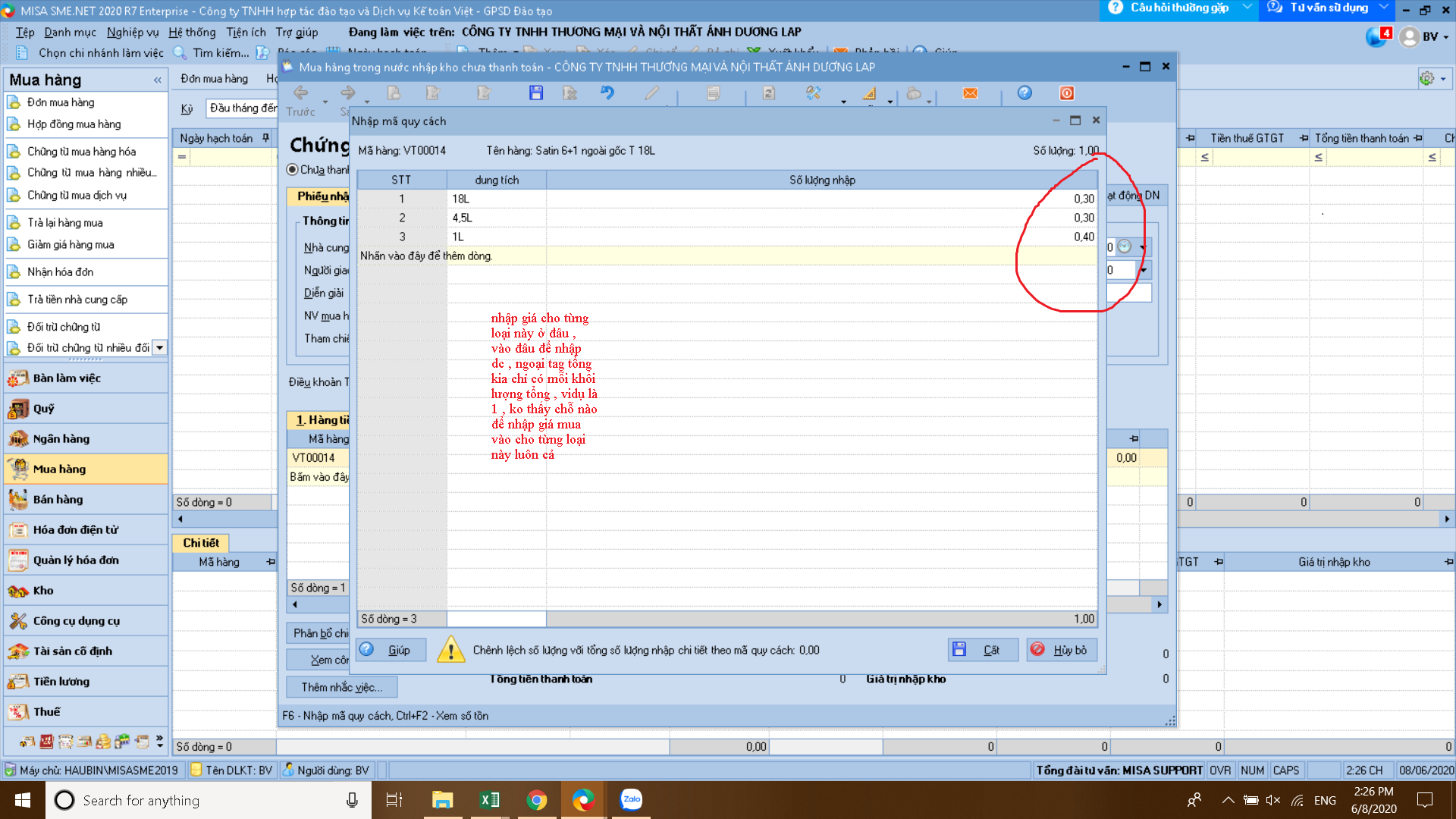This screenshot has width=1456, height=819.
Task: Select the 1L dung tích cell
Action: 497,237
